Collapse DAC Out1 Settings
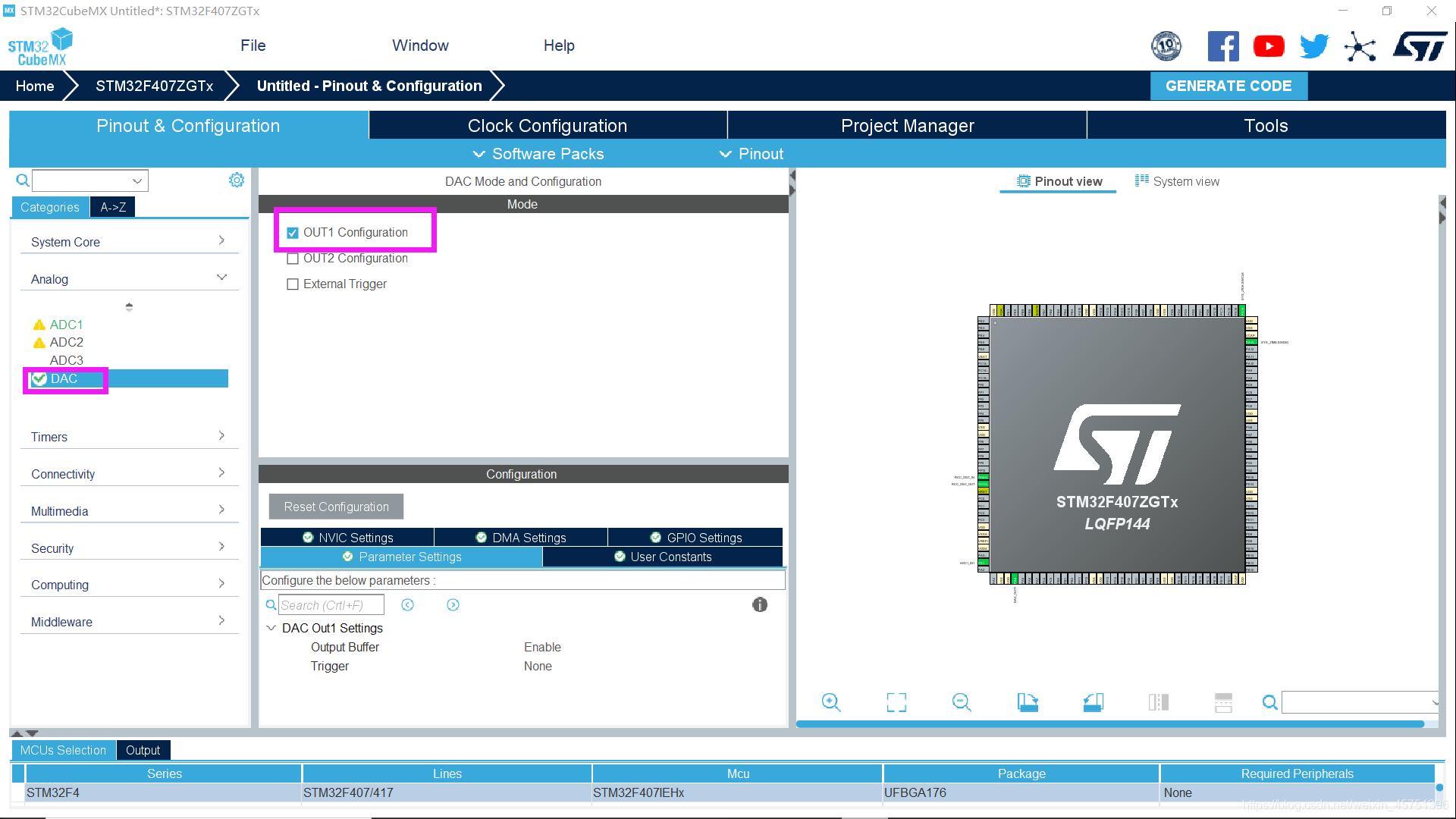1456x819 pixels. 271,628
